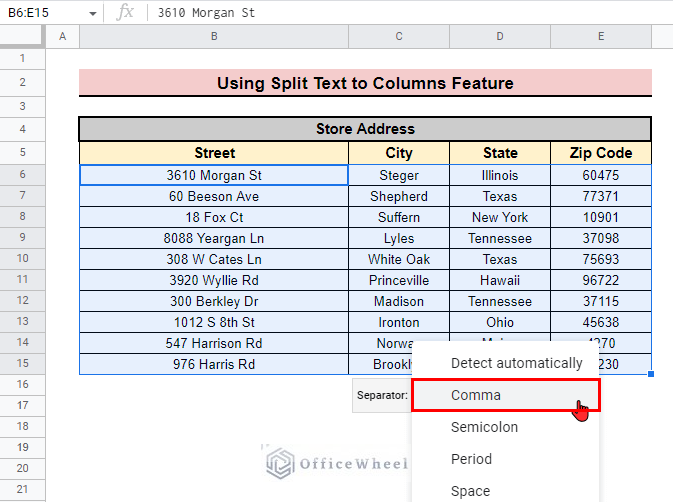Image resolution: width=673 pixels, height=502 pixels.
Task: Select zip code cell 45638
Action: click(601, 322)
